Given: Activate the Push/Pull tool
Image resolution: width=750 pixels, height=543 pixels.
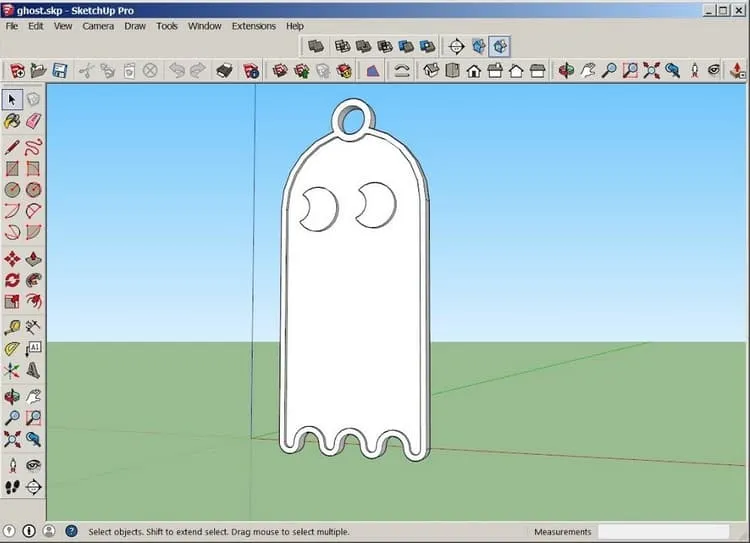Looking at the screenshot, I should tap(33, 259).
